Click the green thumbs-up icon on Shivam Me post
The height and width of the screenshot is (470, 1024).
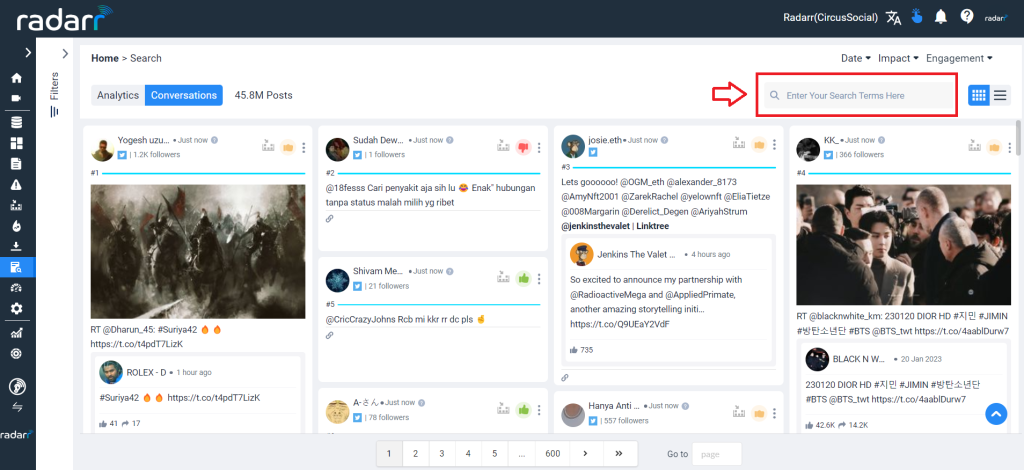pos(523,279)
